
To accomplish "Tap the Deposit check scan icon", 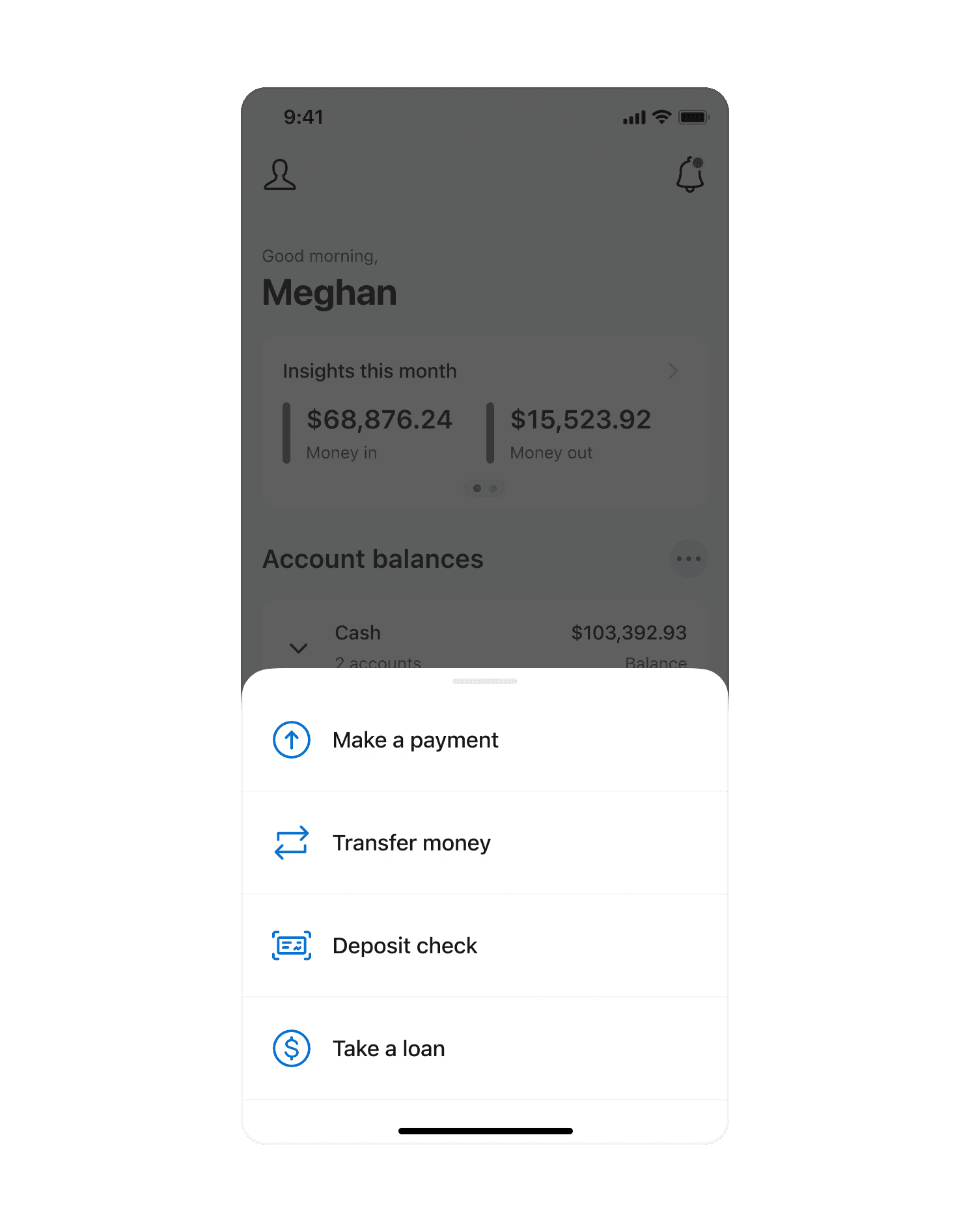I will (x=291, y=945).
